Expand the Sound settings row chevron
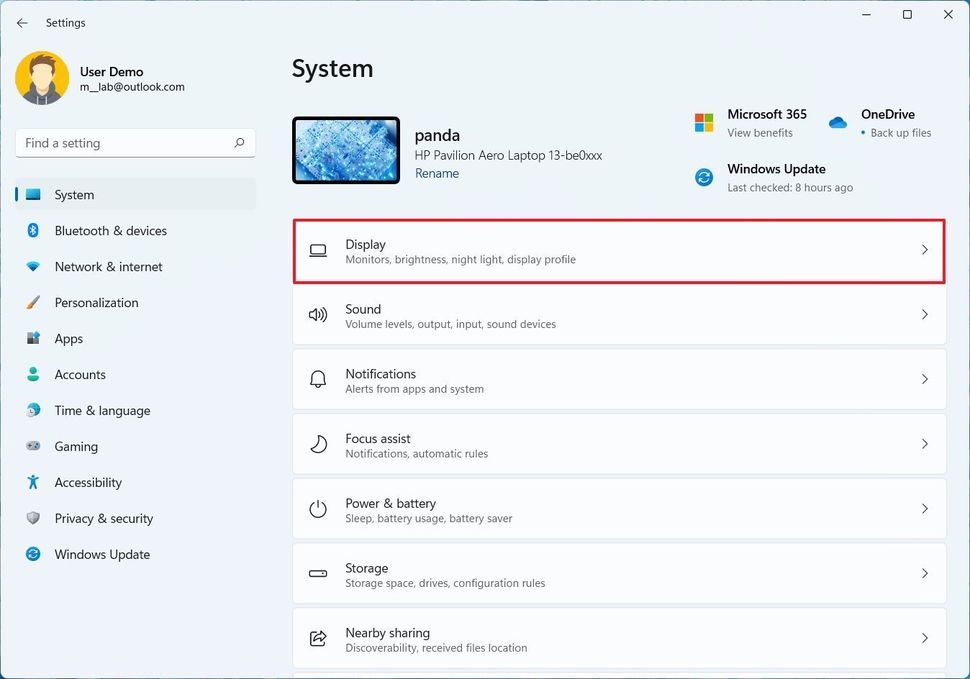Viewport: 970px width, 679px height. click(924, 315)
